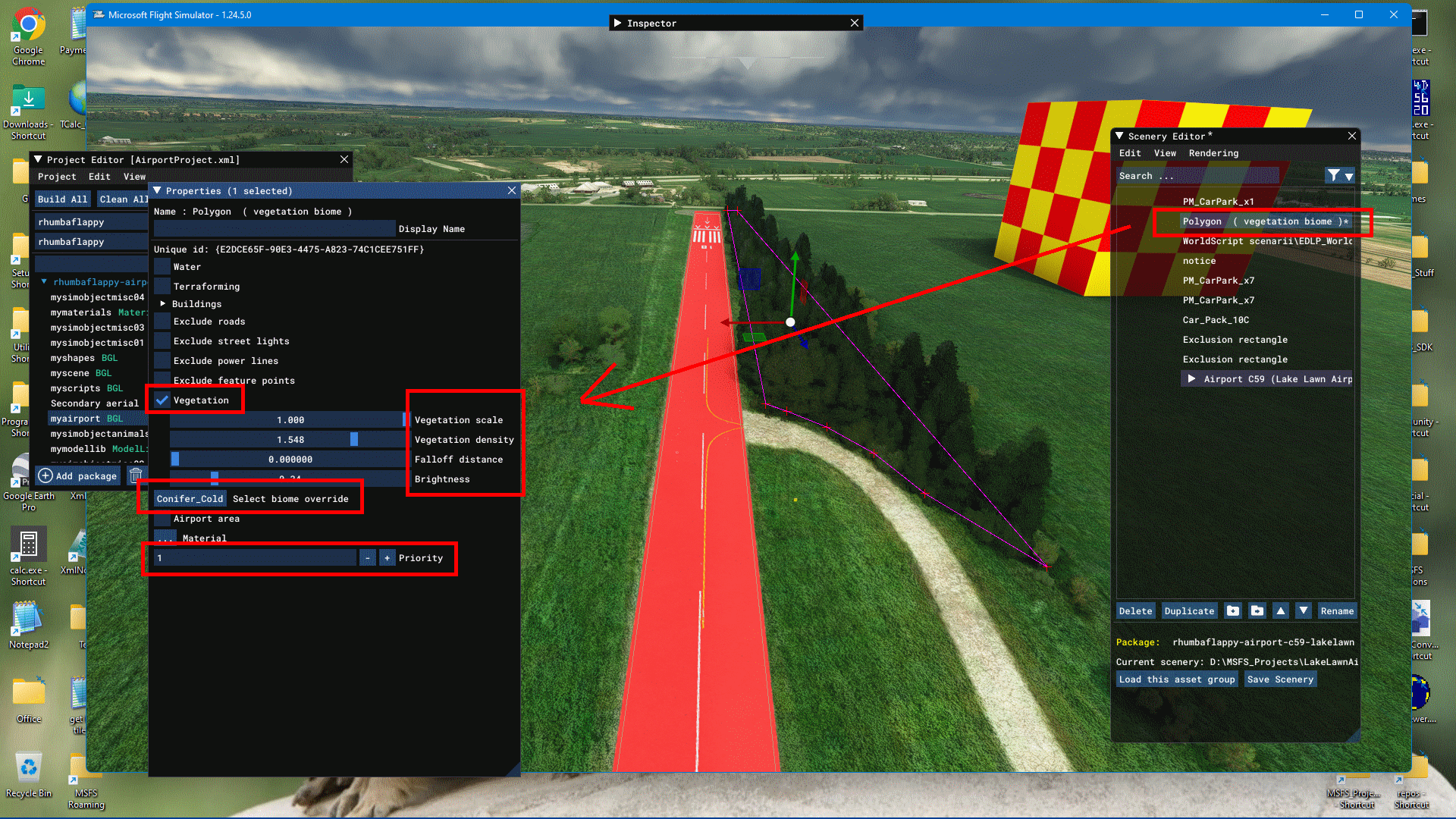
Task: Open the Edit menu in Scenery Editor
Action: point(1130,153)
